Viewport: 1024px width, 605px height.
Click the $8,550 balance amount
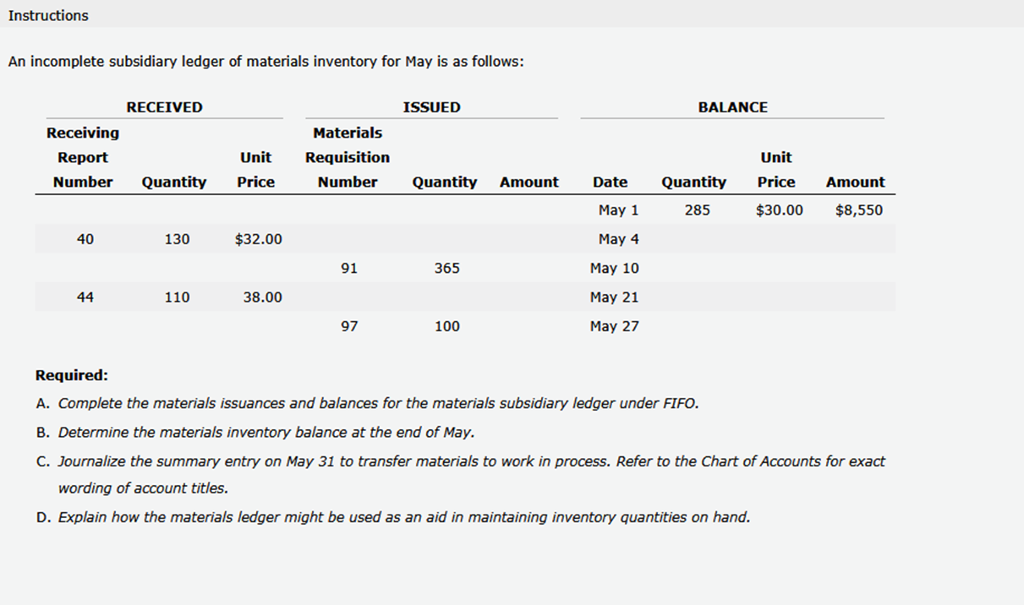[x=858, y=210]
